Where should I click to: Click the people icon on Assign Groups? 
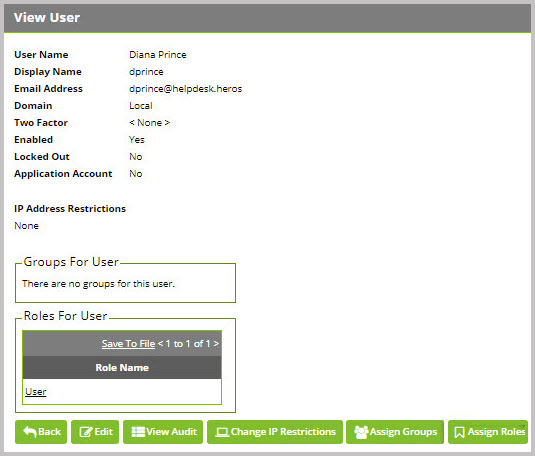coord(361,432)
